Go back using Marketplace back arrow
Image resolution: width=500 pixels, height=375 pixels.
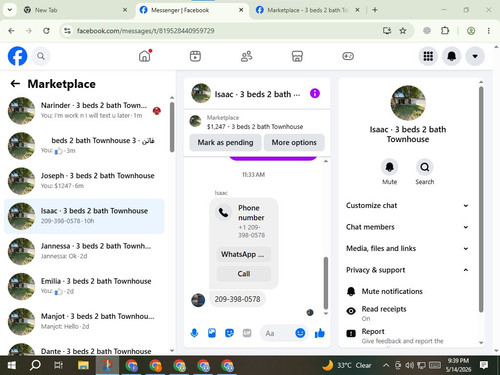(15, 84)
